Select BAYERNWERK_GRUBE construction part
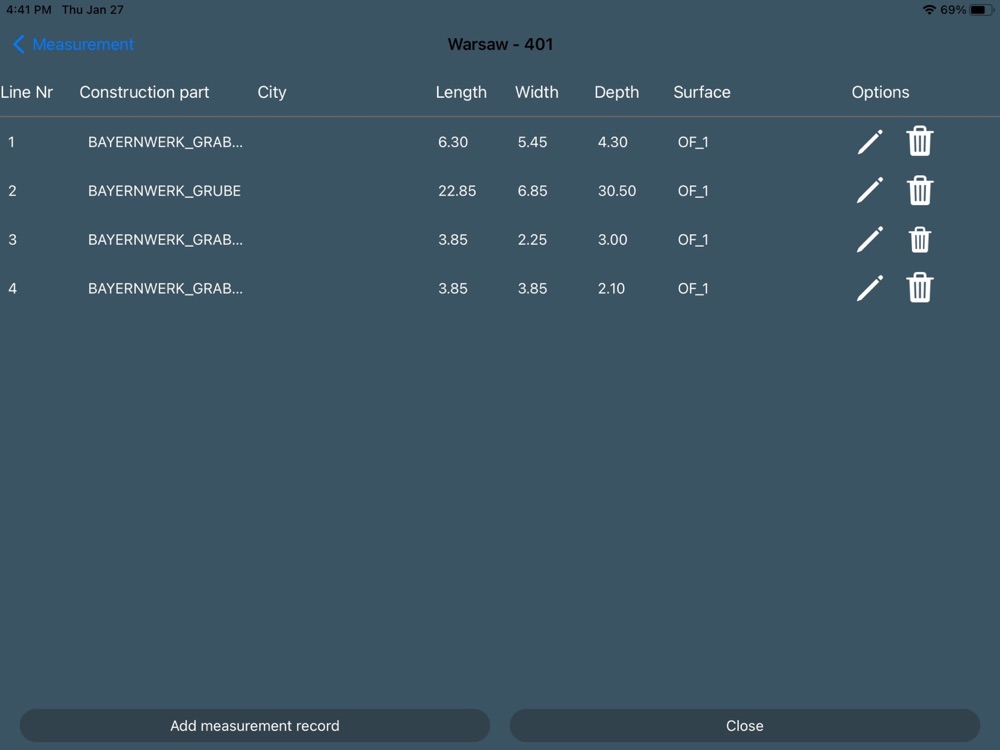This screenshot has width=1000, height=750. [165, 191]
